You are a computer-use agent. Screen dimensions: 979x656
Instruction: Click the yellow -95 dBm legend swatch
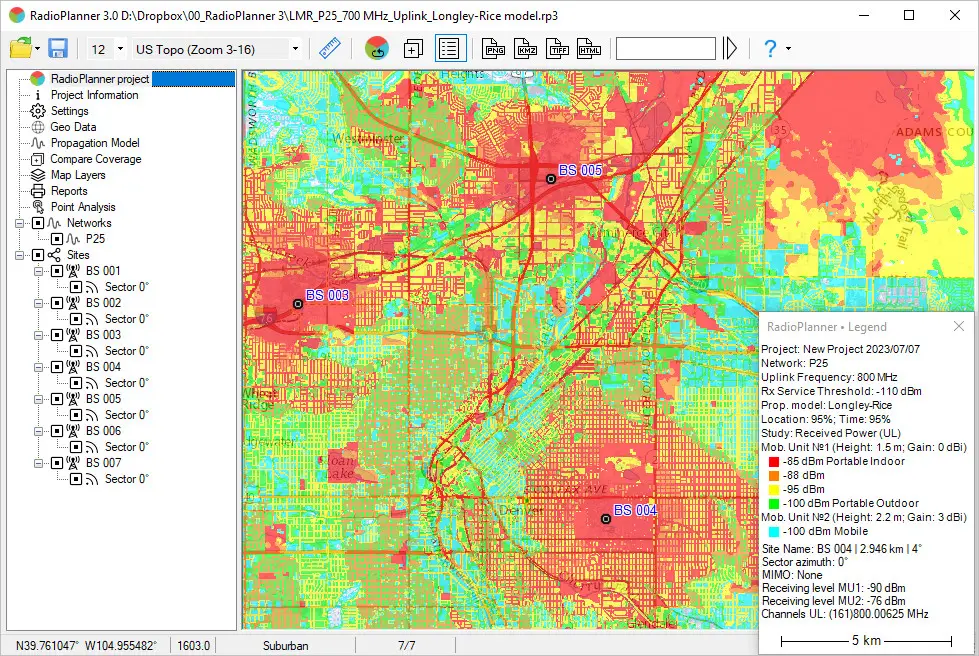point(774,490)
